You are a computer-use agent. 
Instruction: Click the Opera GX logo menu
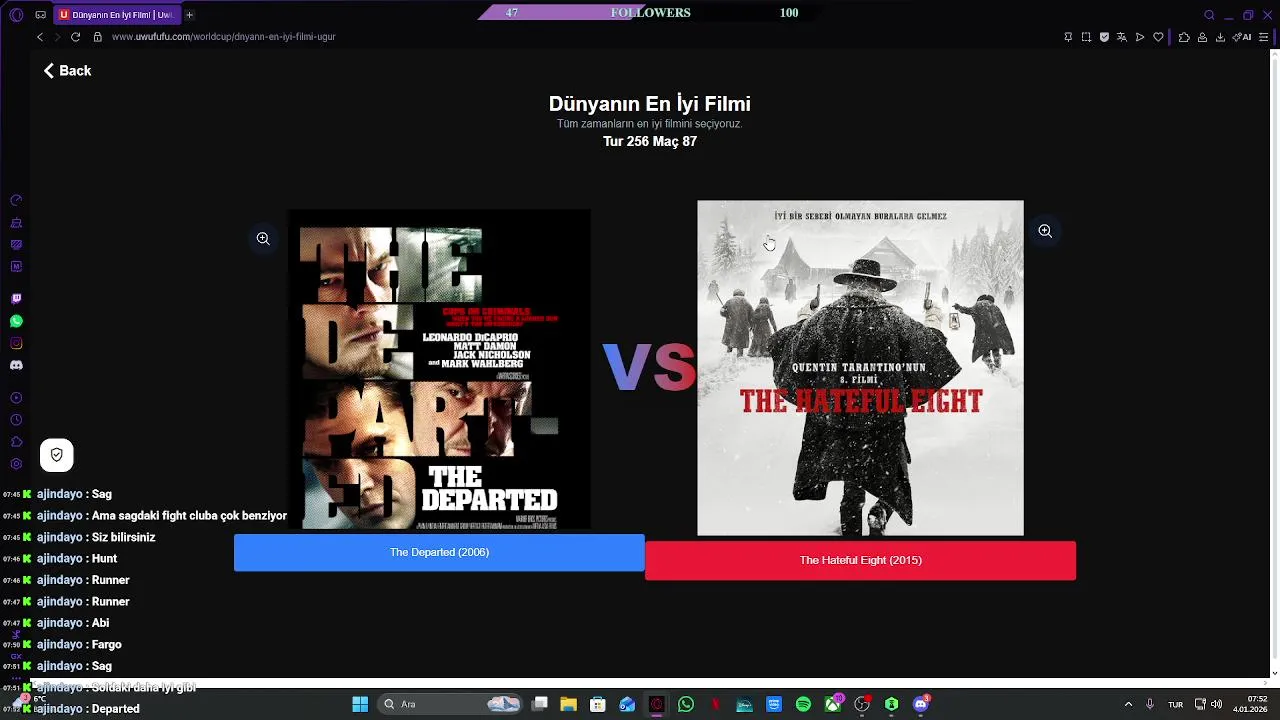pos(16,15)
